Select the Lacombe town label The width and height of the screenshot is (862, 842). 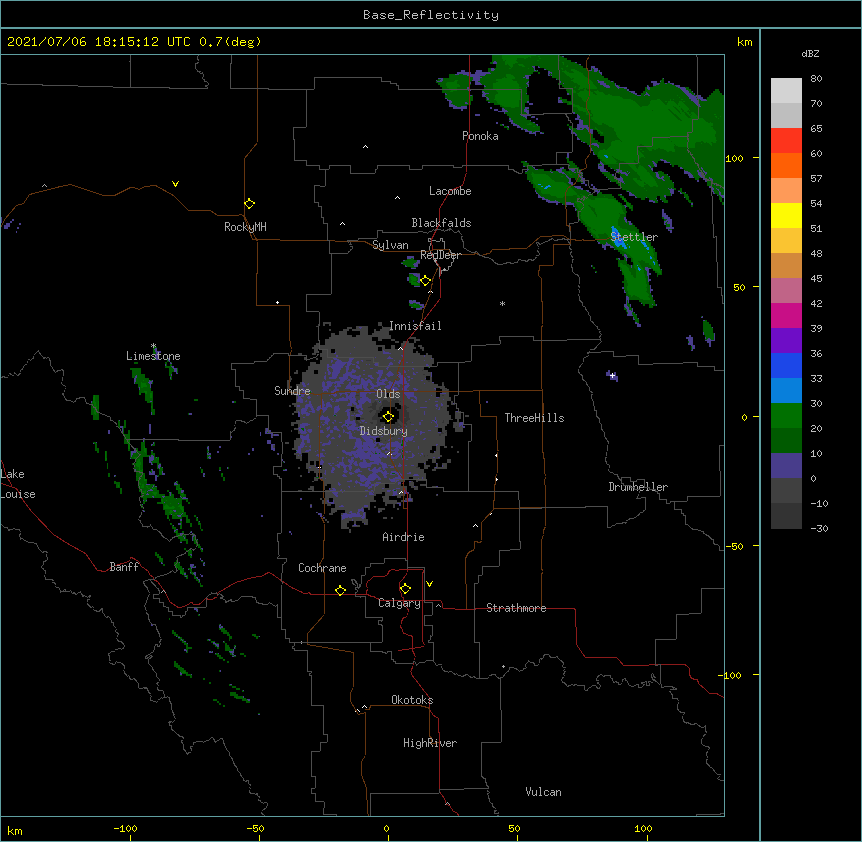450,191
